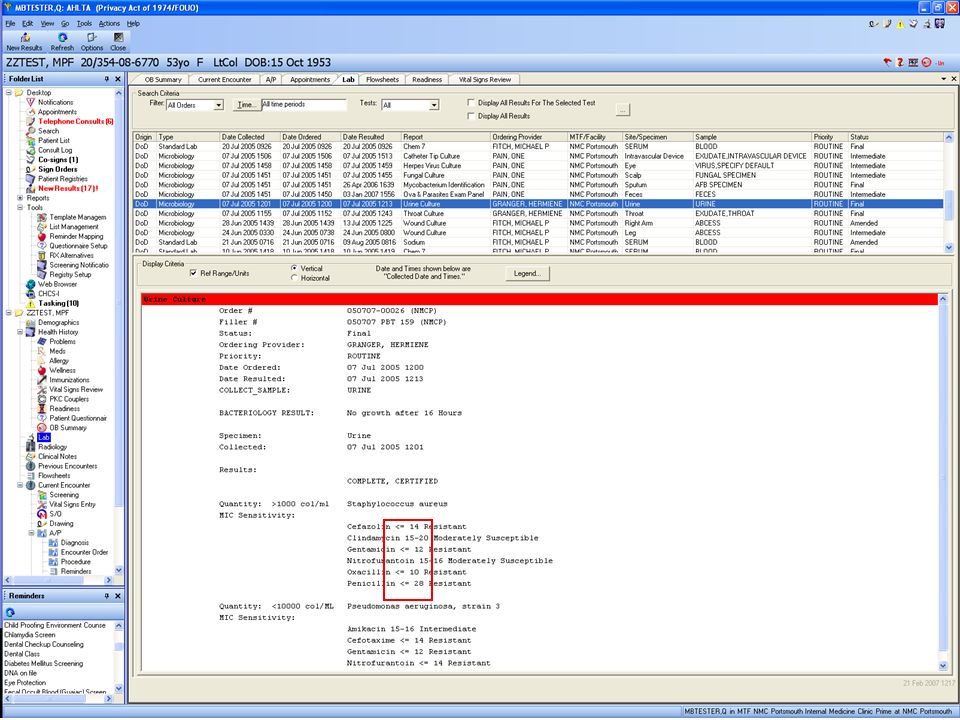Check the Display All Results checkbox
The width and height of the screenshot is (960, 720).
(471, 116)
